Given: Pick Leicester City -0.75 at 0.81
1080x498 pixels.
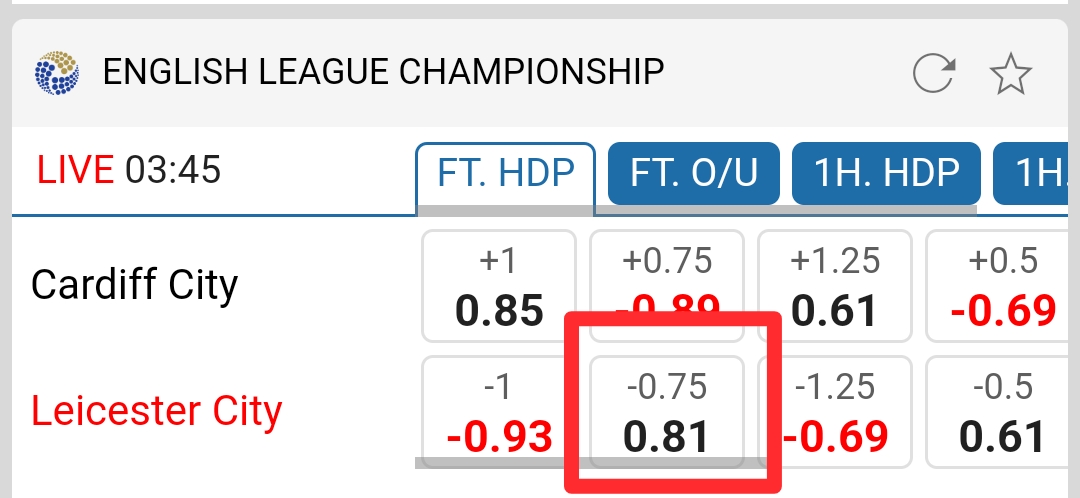Looking at the screenshot, I should (x=667, y=411).
